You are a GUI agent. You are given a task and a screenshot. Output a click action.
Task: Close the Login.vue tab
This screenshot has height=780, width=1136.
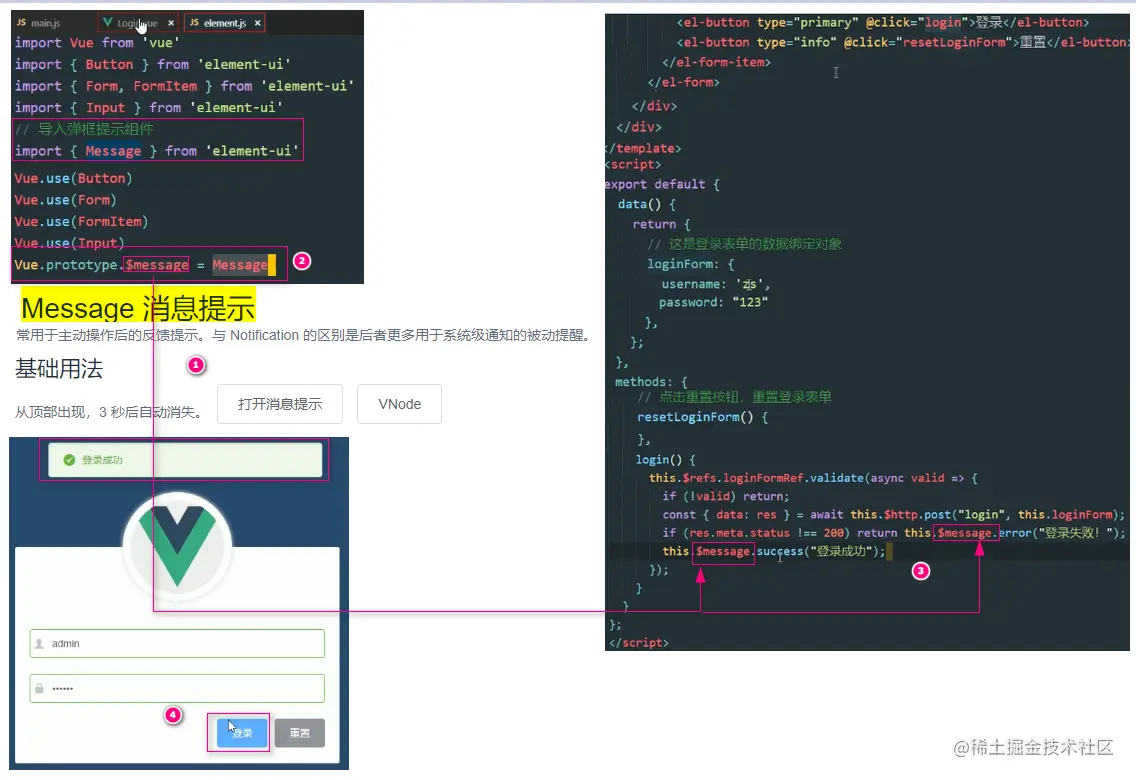[x=171, y=23]
